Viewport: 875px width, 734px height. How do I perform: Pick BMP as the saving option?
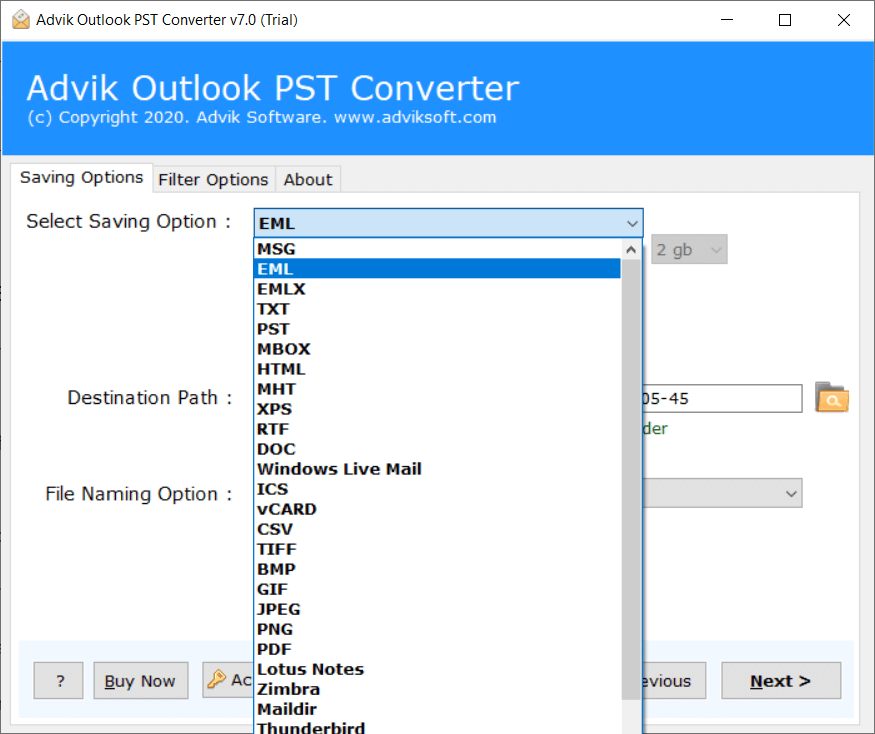[438, 569]
